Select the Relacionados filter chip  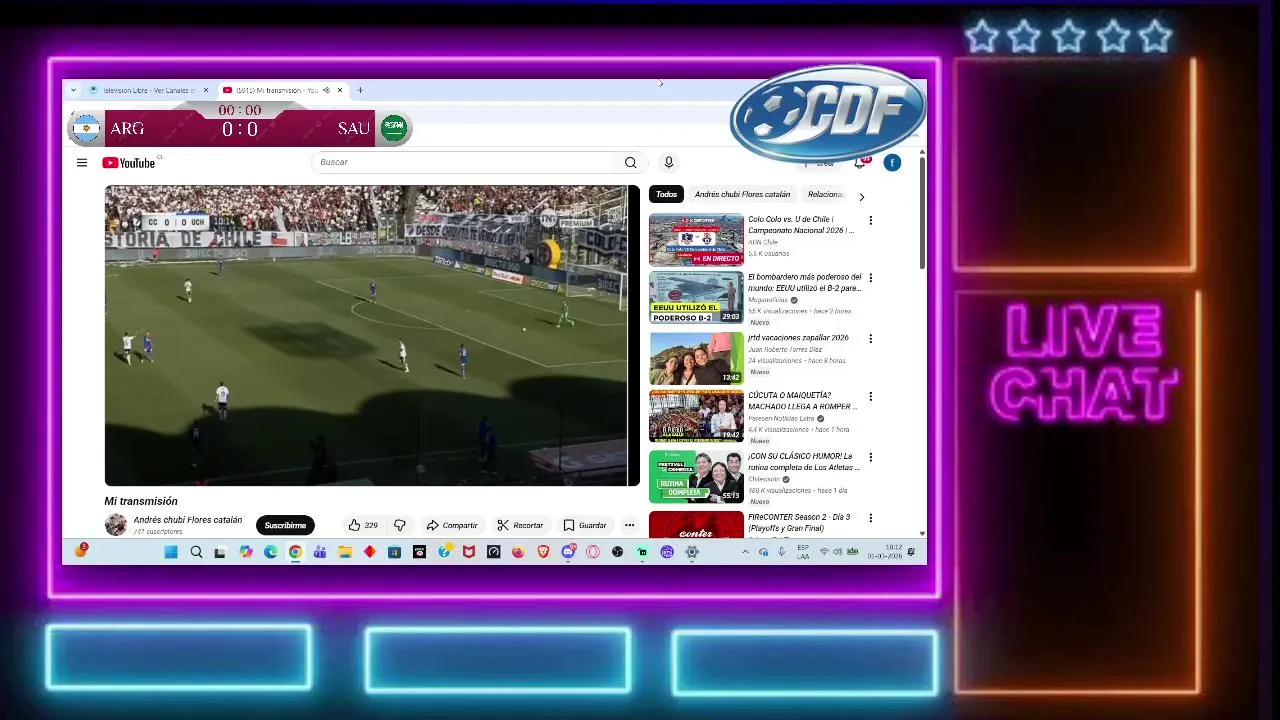(826, 194)
